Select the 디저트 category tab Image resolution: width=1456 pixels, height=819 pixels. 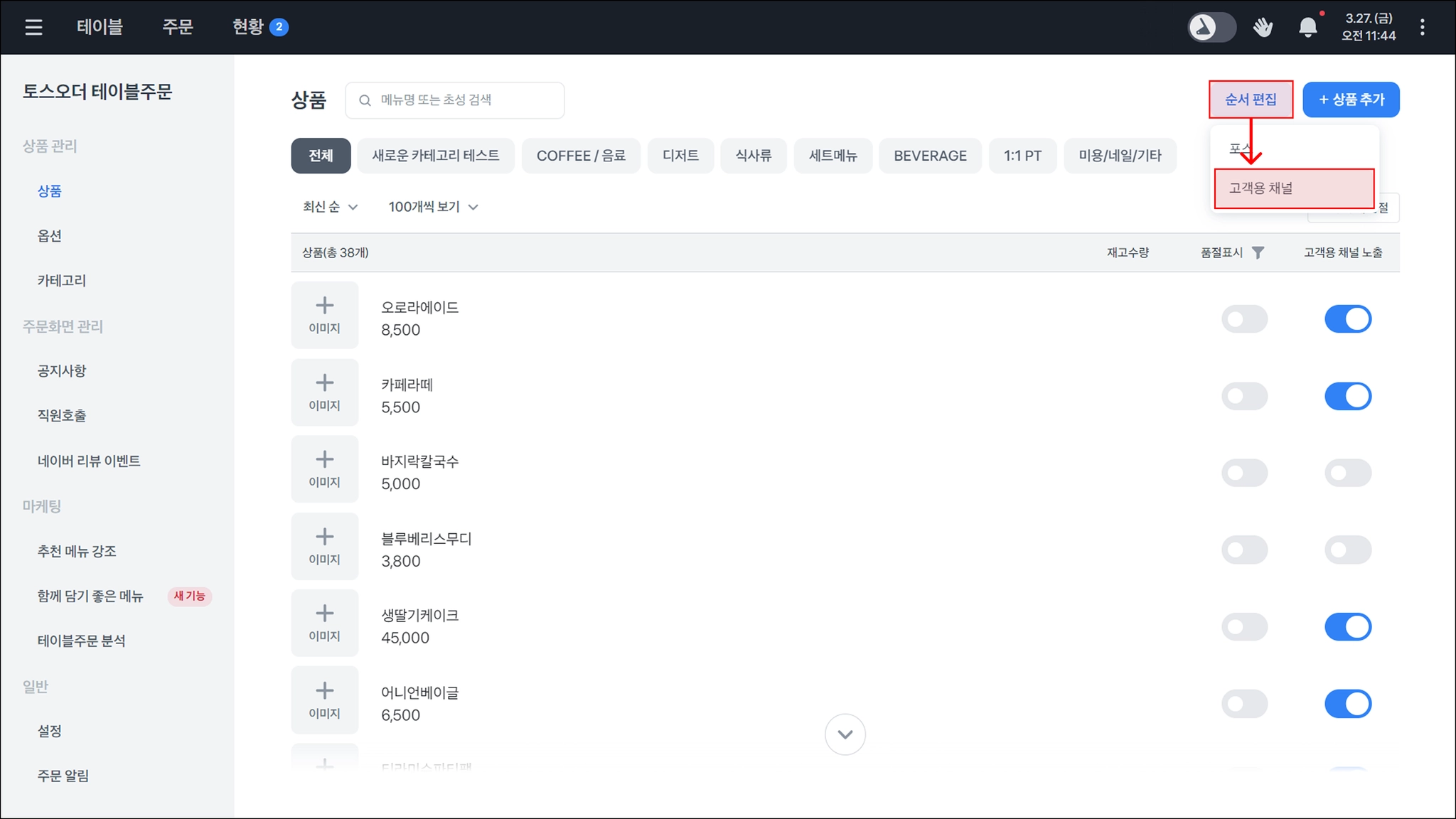click(680, 156)
